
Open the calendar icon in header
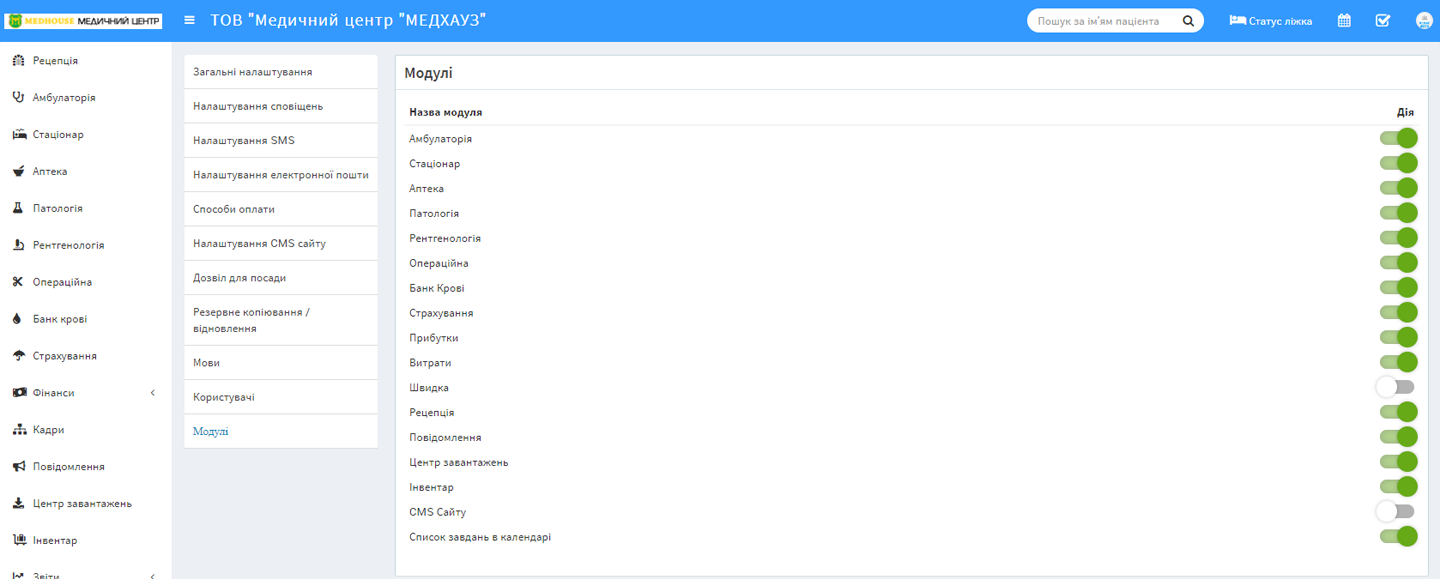(1344, 21)
